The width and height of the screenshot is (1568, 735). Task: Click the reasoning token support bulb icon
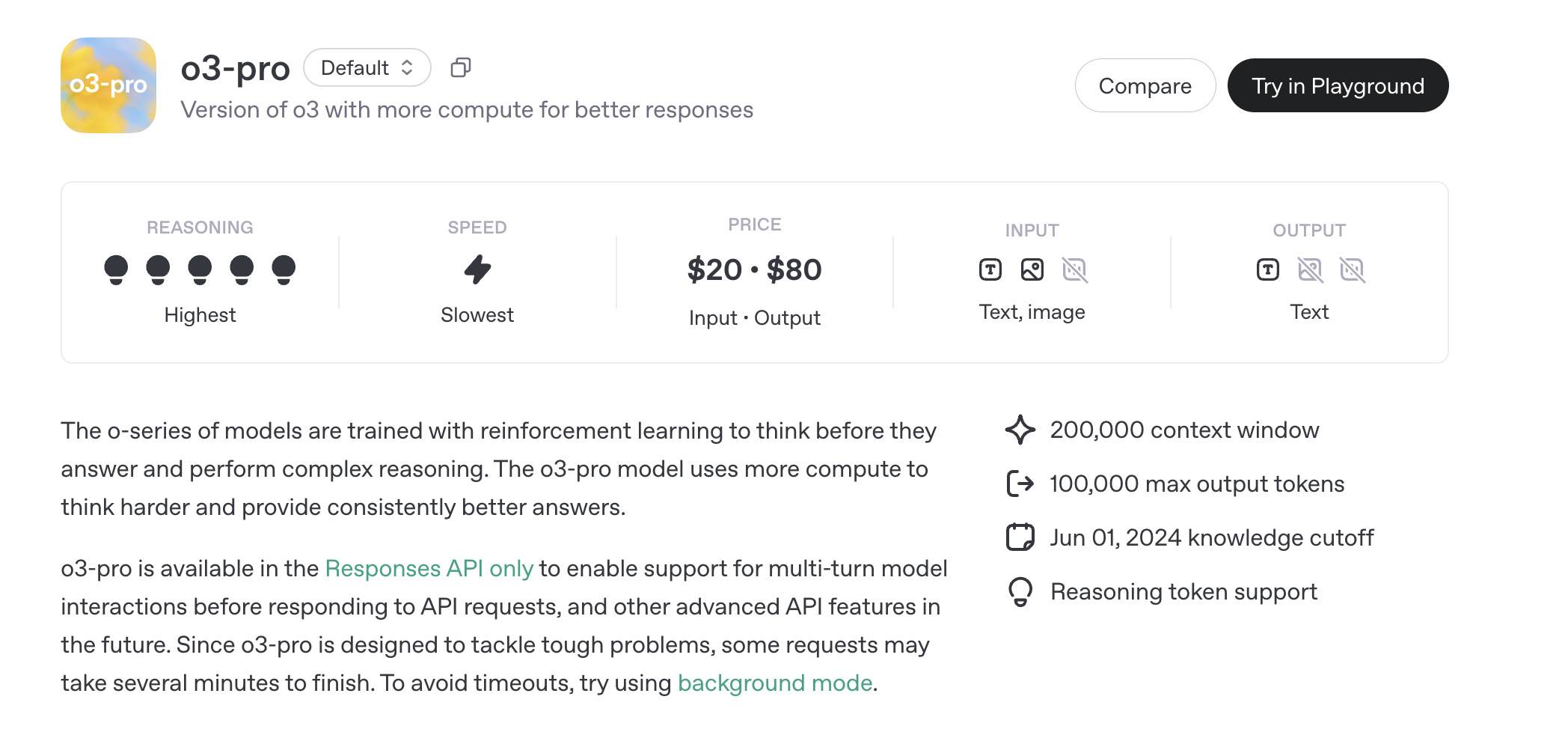point(1020,592)
